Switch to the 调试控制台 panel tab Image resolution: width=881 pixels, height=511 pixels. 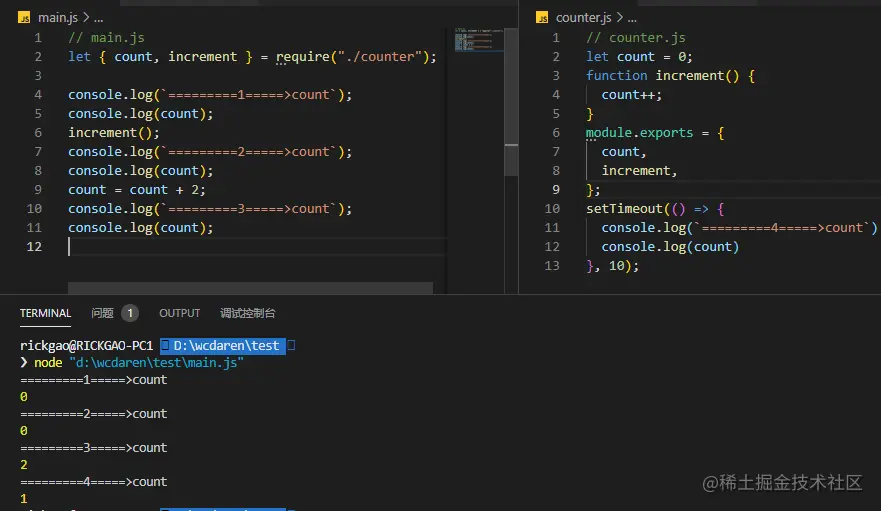point(248,313)
